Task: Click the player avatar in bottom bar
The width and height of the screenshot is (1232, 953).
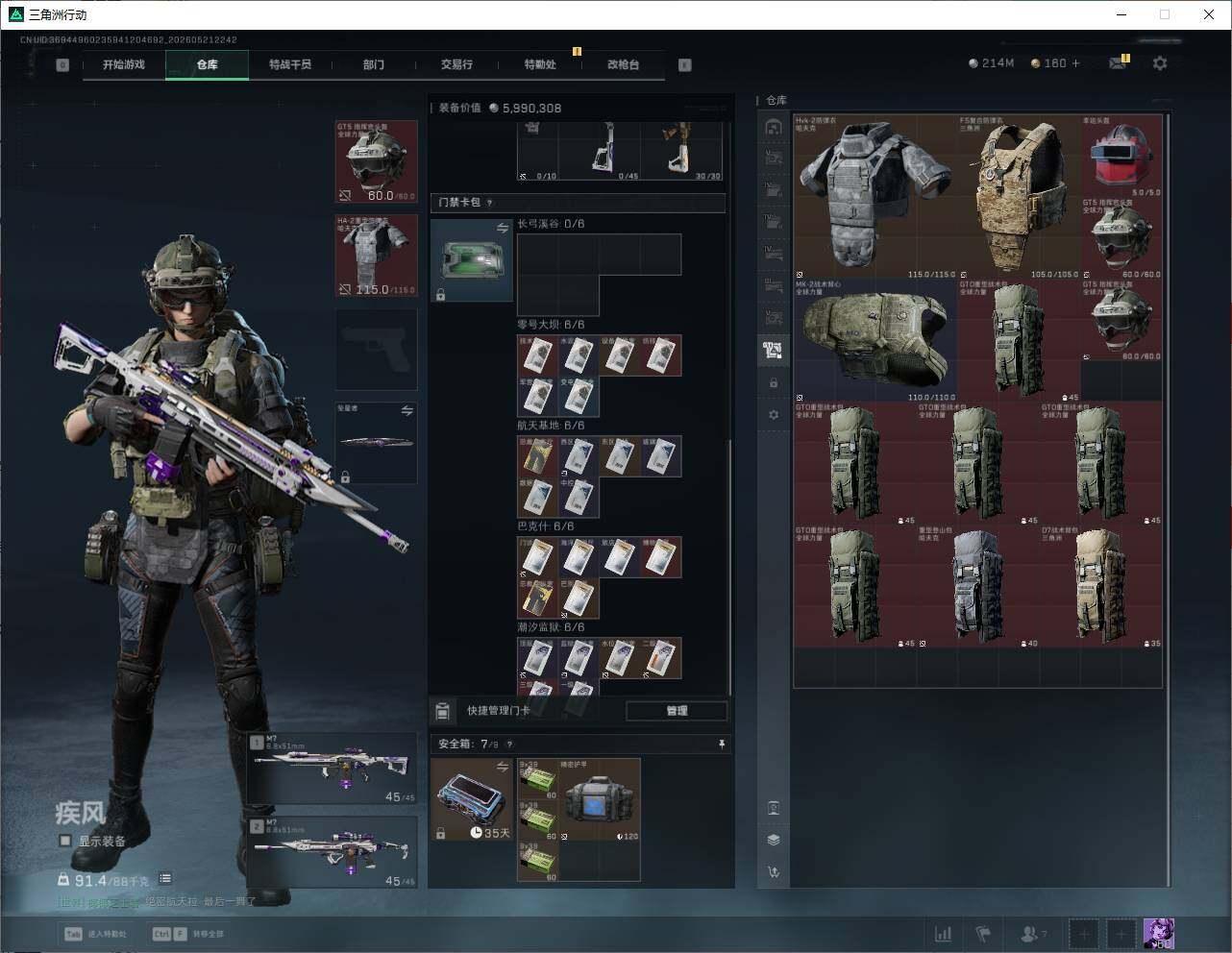Action: 1159,934
